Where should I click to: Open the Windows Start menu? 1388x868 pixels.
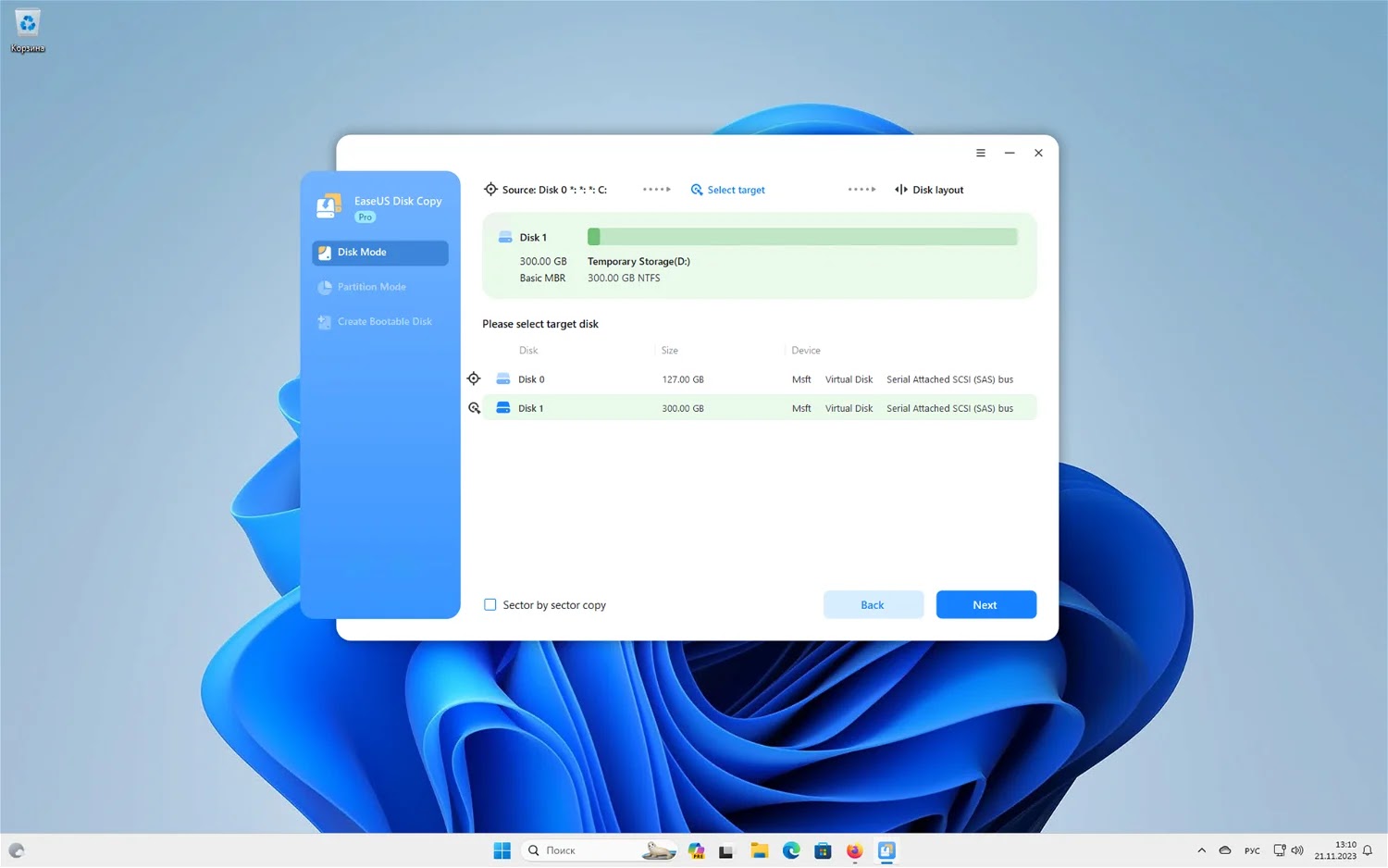(502, 850)
